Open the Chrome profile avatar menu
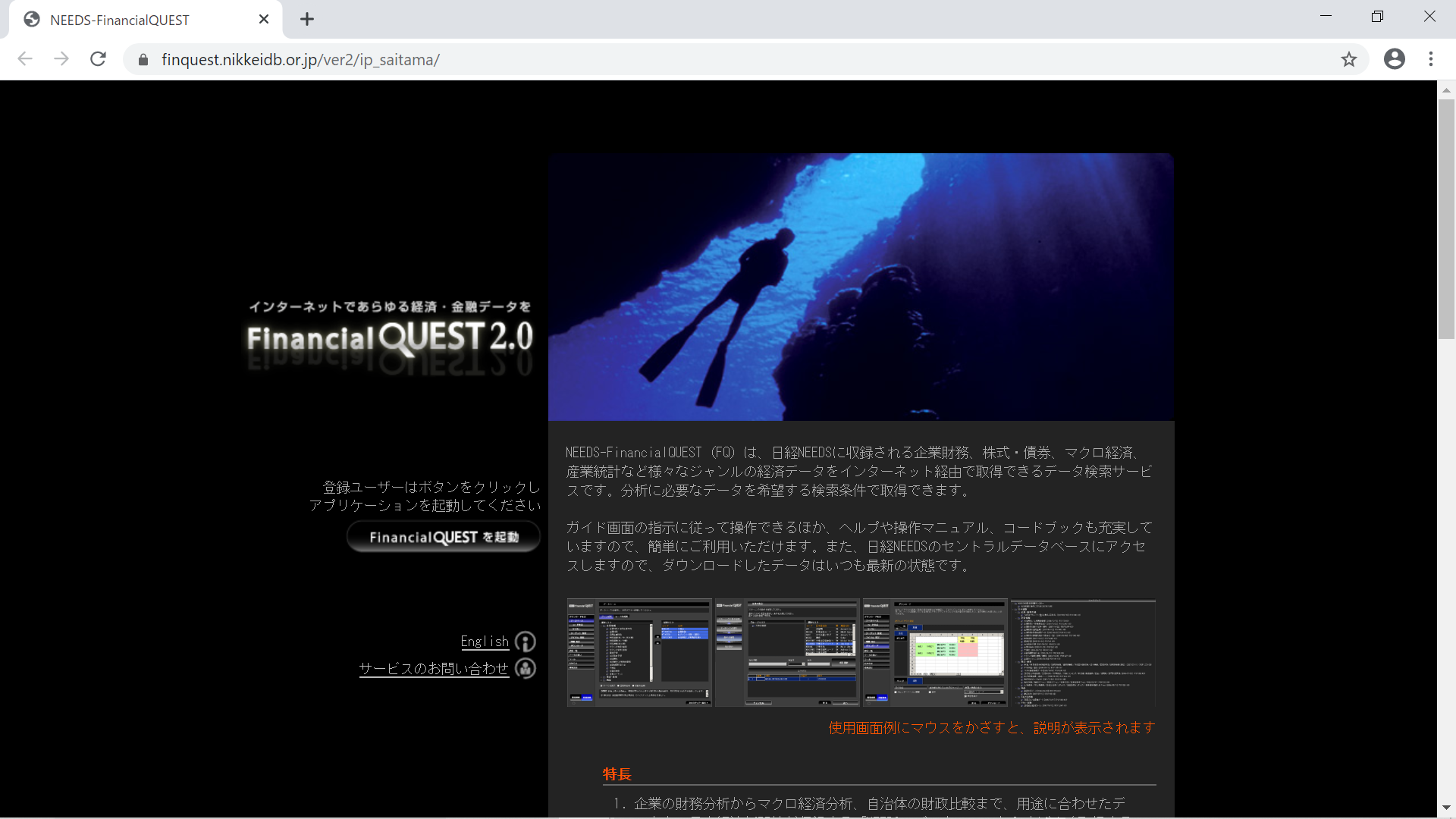 pos(1394,59)
